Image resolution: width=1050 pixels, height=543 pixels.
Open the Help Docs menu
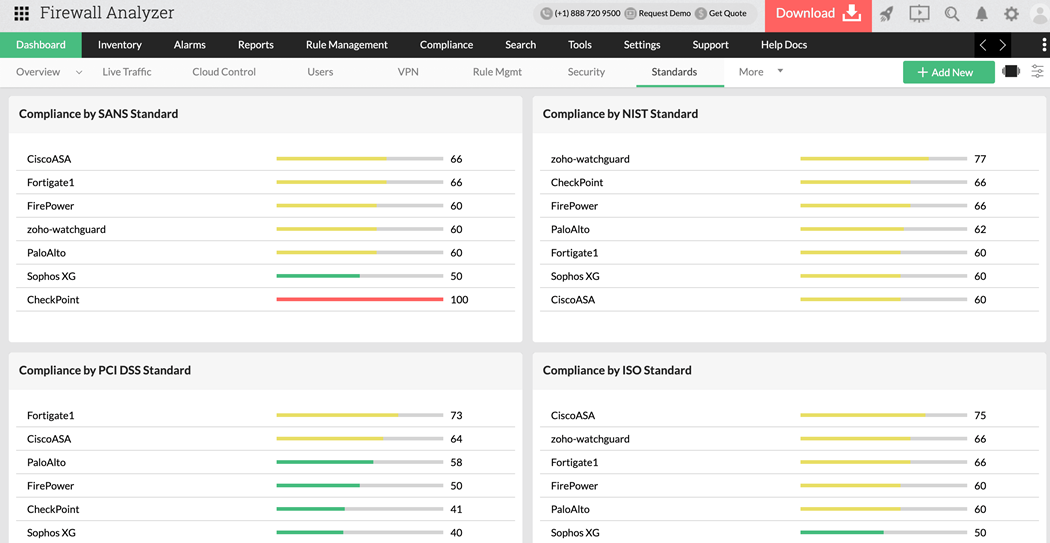[x=784, y=45]
